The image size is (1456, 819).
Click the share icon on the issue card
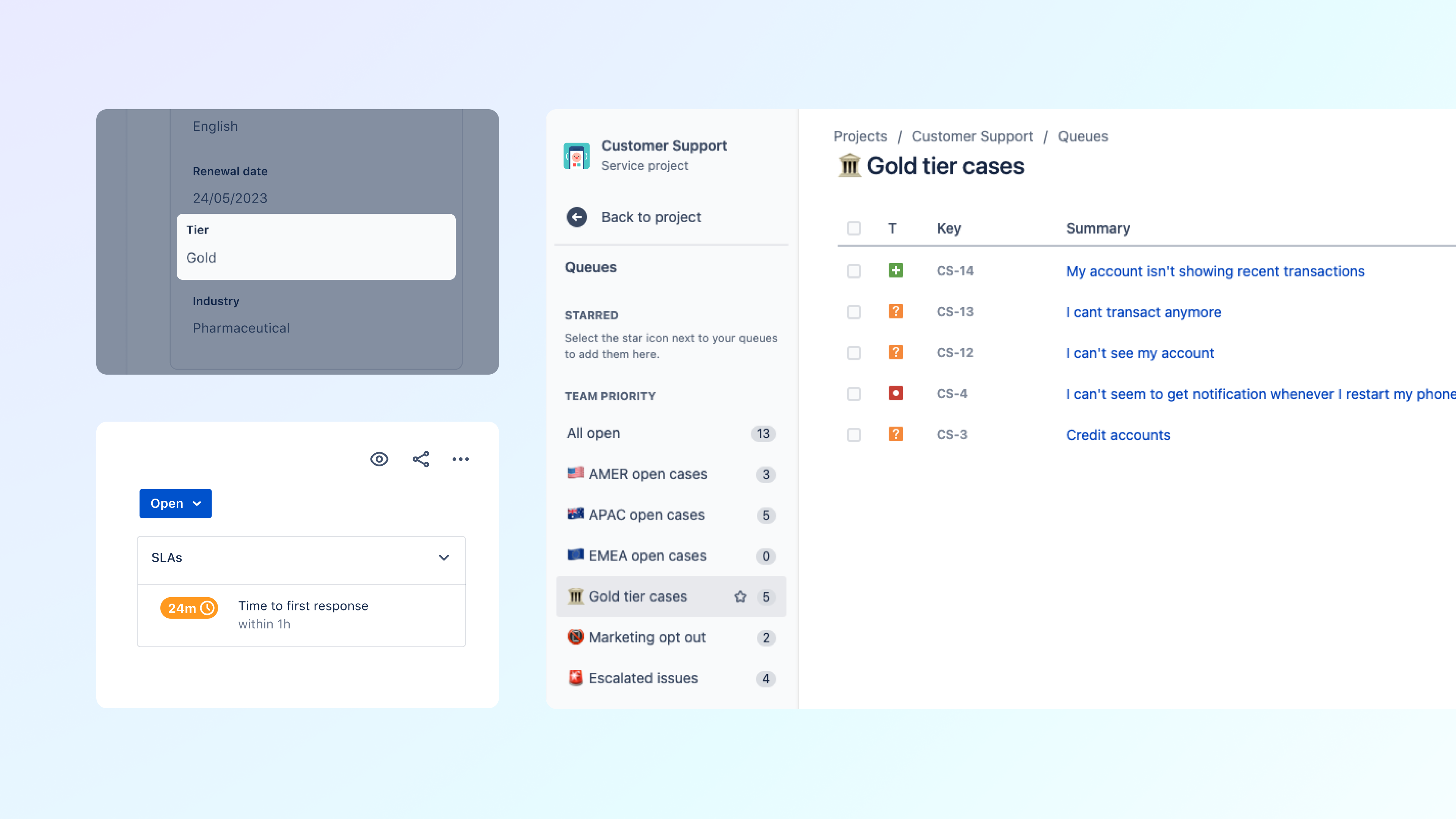pyautogui.click(x=420, y=459)
